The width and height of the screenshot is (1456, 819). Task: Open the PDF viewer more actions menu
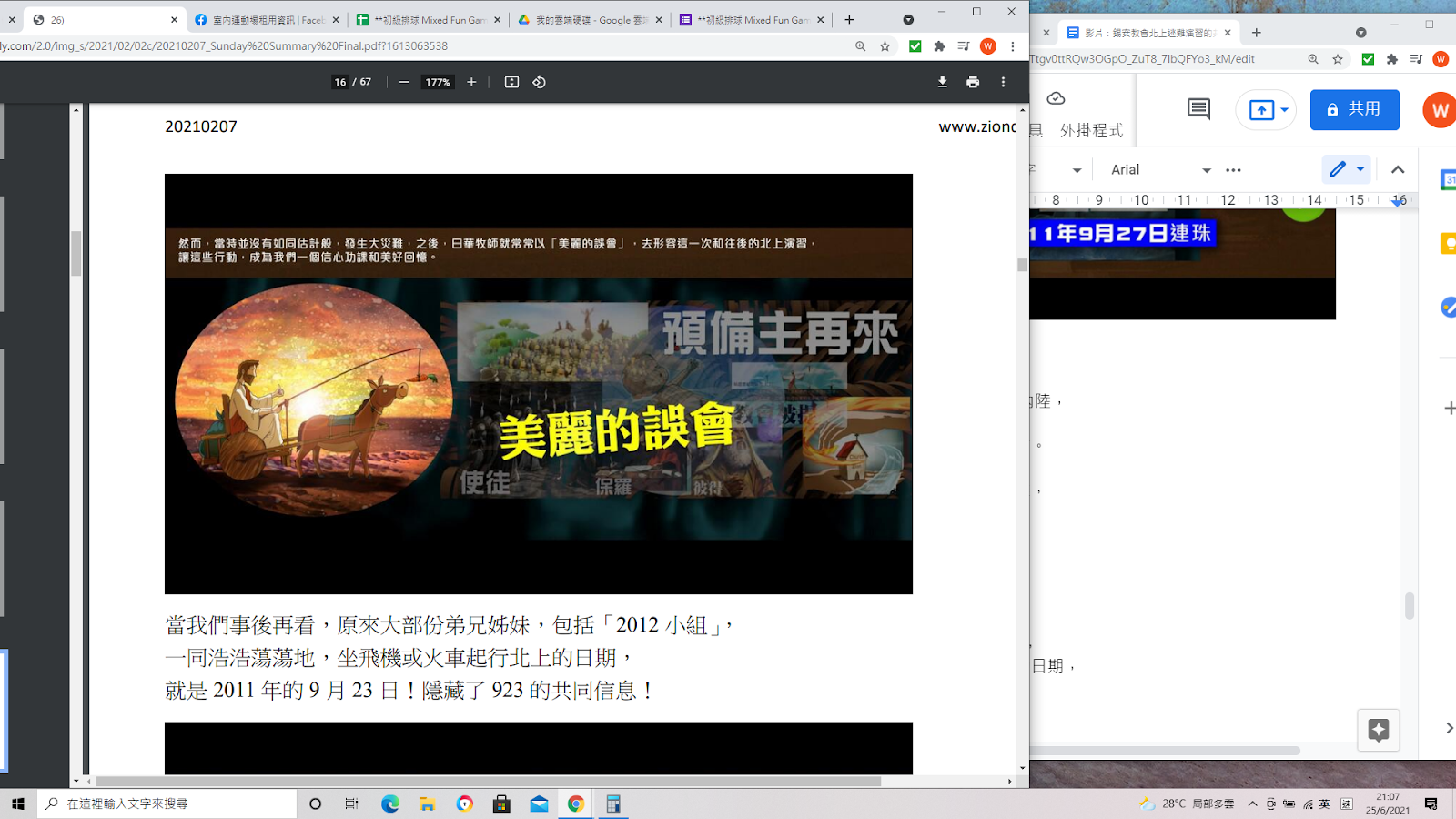tap(1003, 82)
